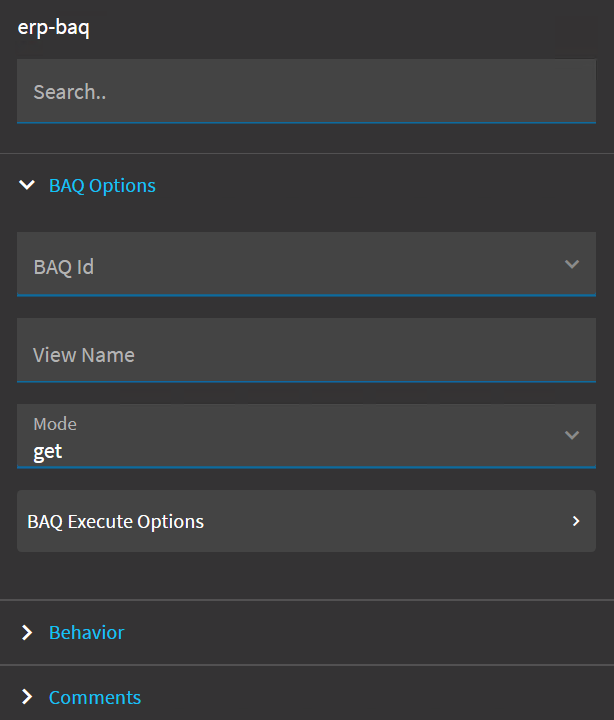Click the BAQ Execute Options right-arrow icon
This screenshot has width=614, height=720.
(576, 521)
